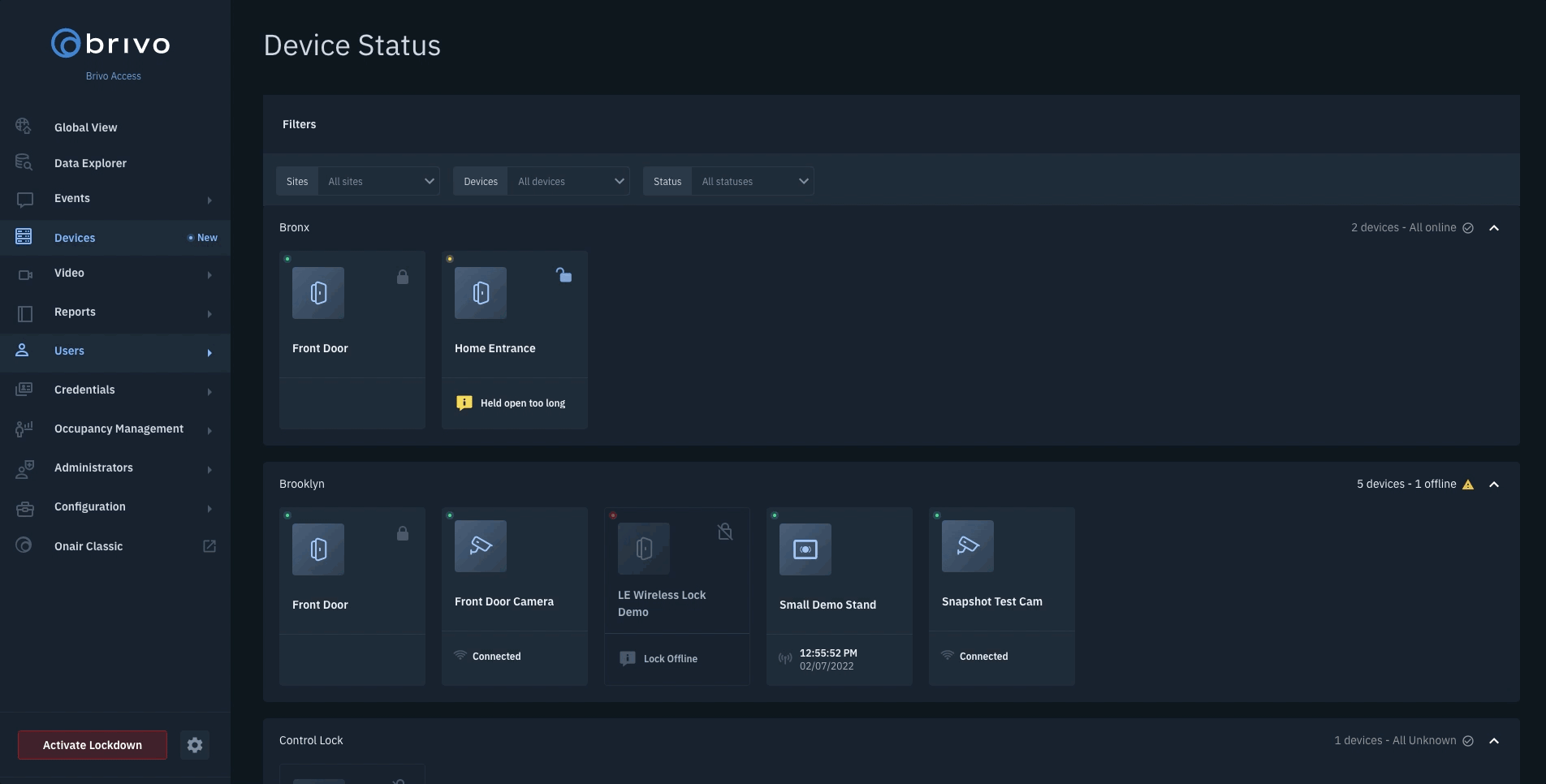Viewport: 1546px width, 784px height.
Task: Click Onair Classic external link icon
Action: tap(209, 546)
